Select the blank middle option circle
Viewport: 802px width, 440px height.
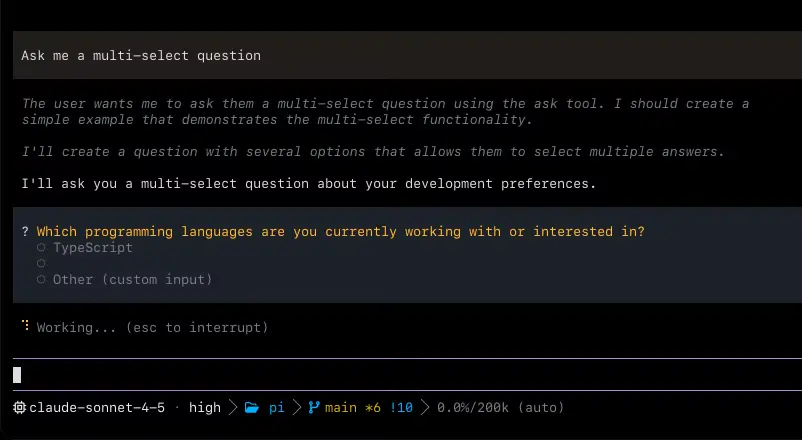coord(41,263)
